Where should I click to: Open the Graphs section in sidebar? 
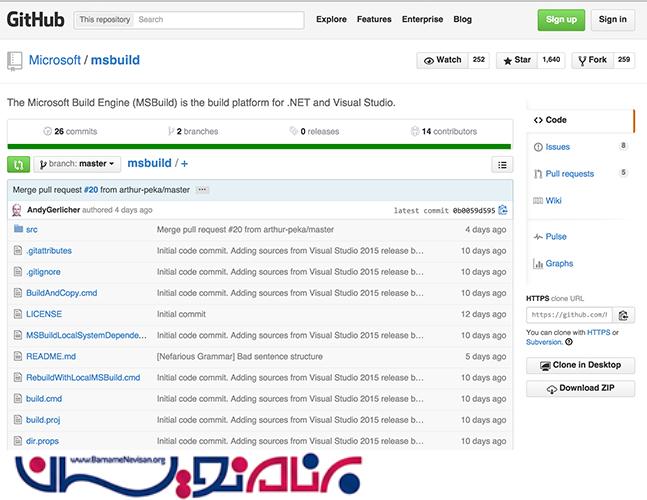click(559, 264)
